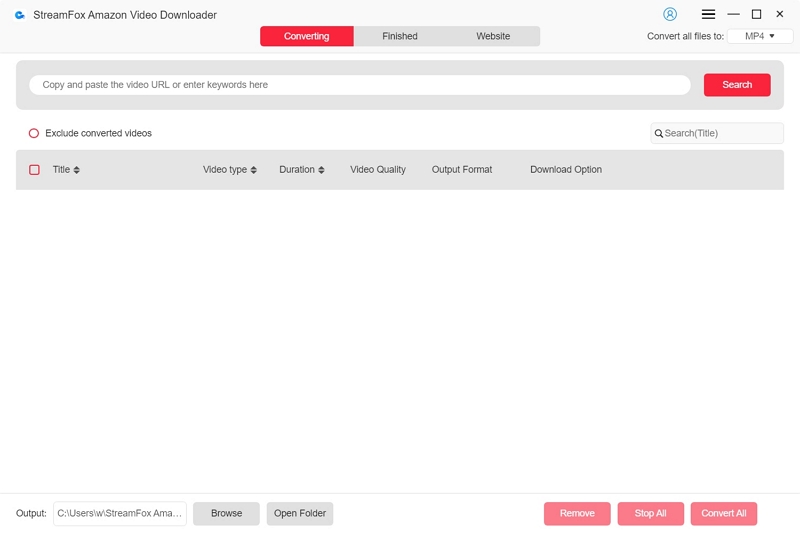The width and height of the screenshot is (800, 533).
Task: Click the Remove button
Action: pyautogui.click(x=577, y=514)
